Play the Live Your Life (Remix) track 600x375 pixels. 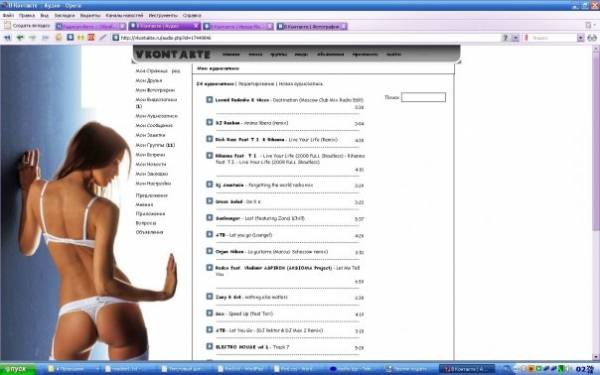(209, 139)
